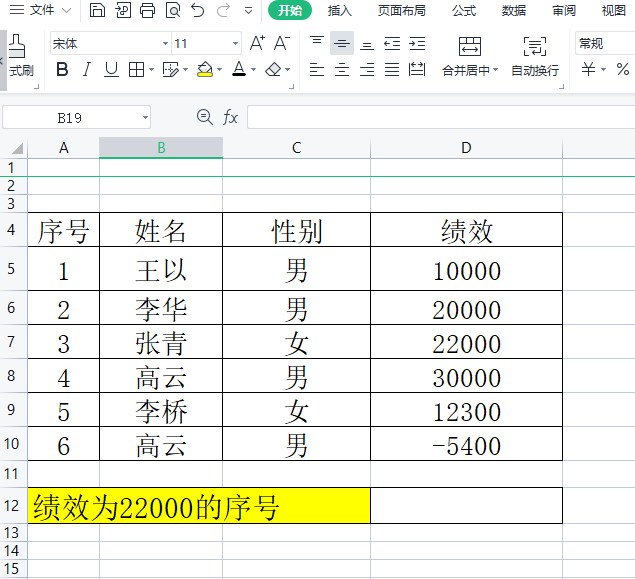635x579 pixels.
Task: Open number format box 常规
Action: pos(605,43)
